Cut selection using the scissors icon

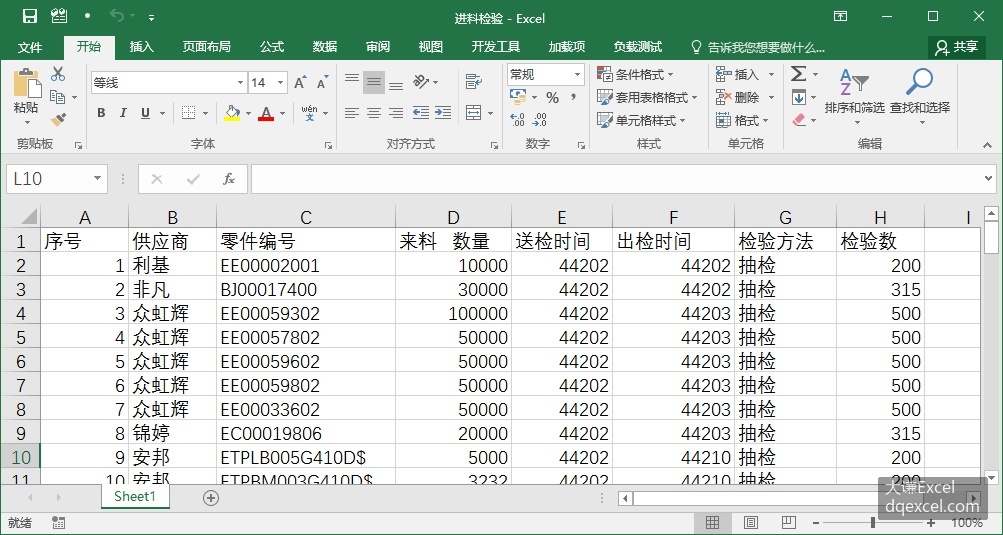58,74
